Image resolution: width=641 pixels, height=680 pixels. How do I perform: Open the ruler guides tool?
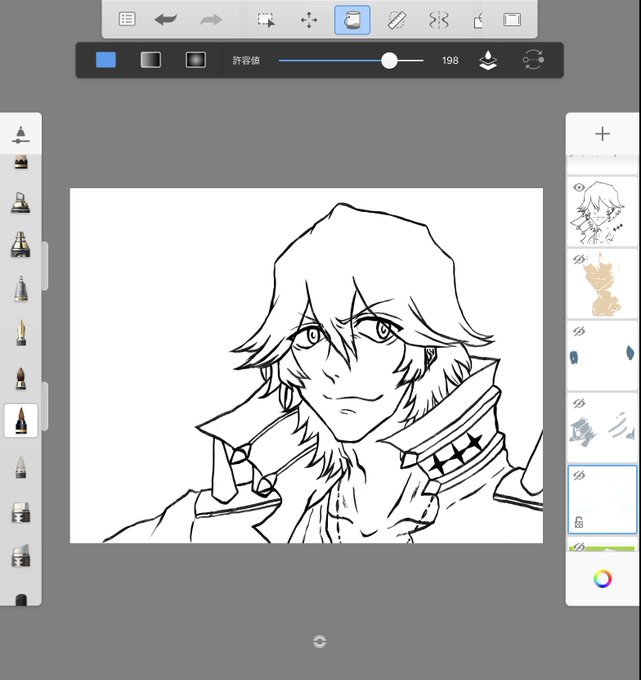point(396,20)
